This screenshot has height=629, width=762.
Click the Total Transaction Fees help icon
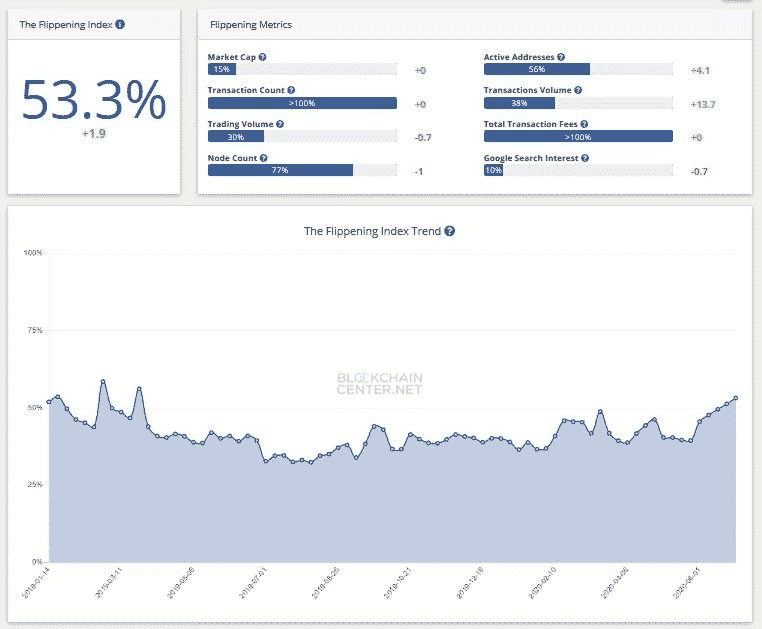(x=584, y=124)
